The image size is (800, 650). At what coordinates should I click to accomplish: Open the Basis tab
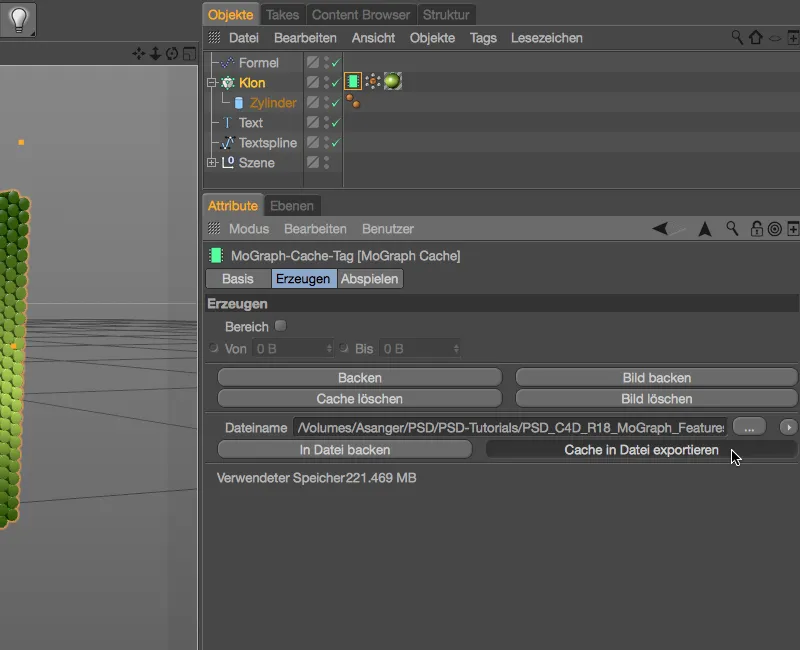[238, 279]
